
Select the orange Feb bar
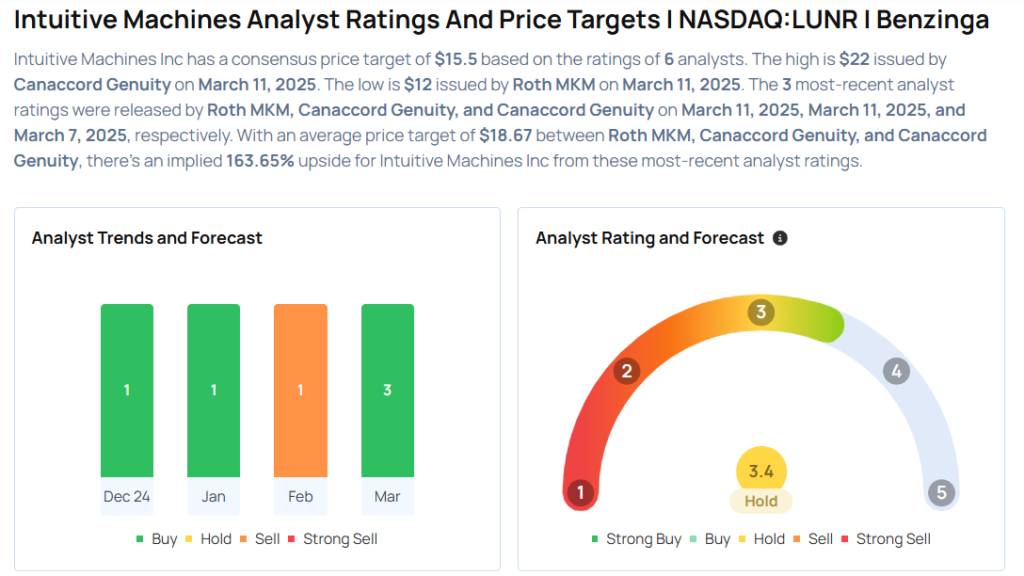pos(300,390)
